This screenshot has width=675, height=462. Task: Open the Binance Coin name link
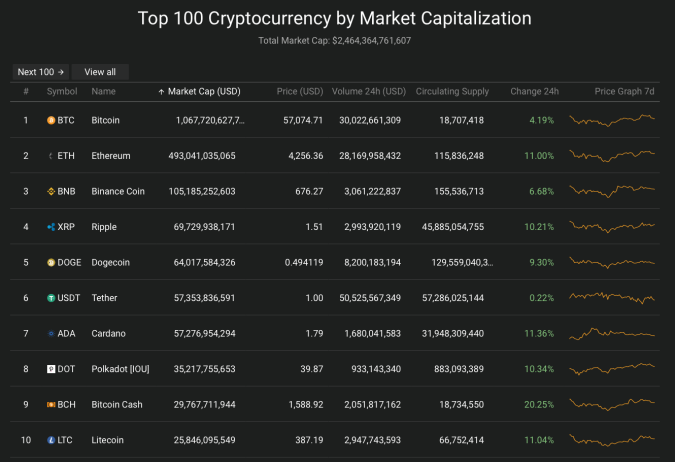point(118,191)
